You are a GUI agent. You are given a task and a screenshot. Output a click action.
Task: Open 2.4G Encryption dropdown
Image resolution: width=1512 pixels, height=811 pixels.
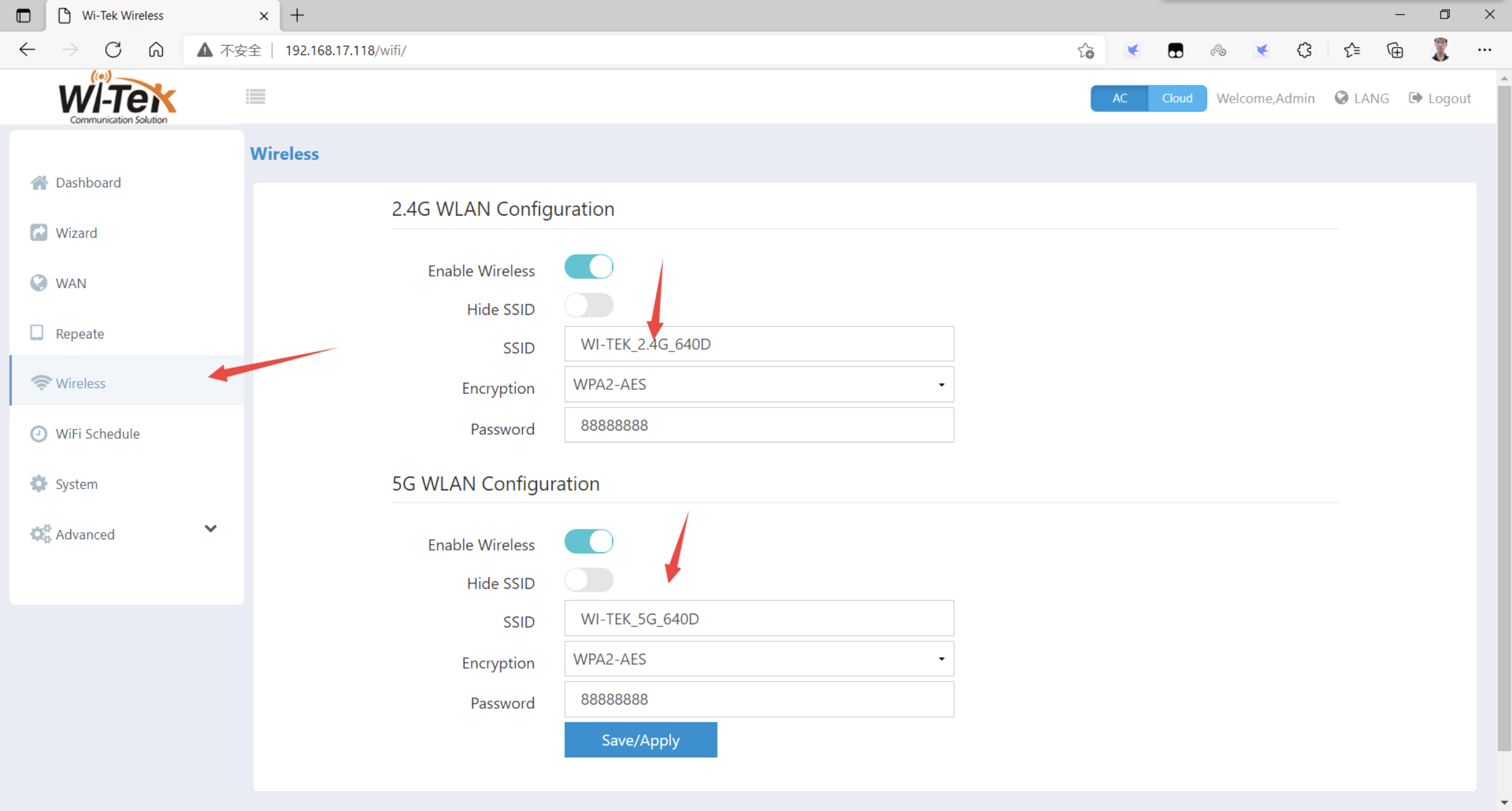point(758,385)
